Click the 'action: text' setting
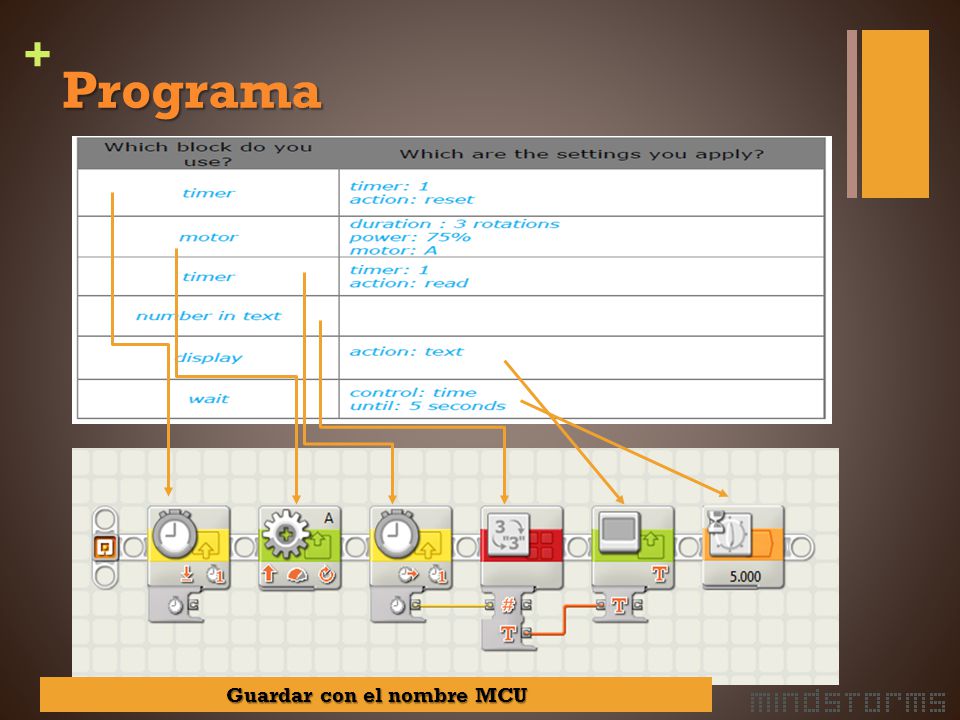The width and height of the screenshot is (960, 720). click(x=406, y=351)
